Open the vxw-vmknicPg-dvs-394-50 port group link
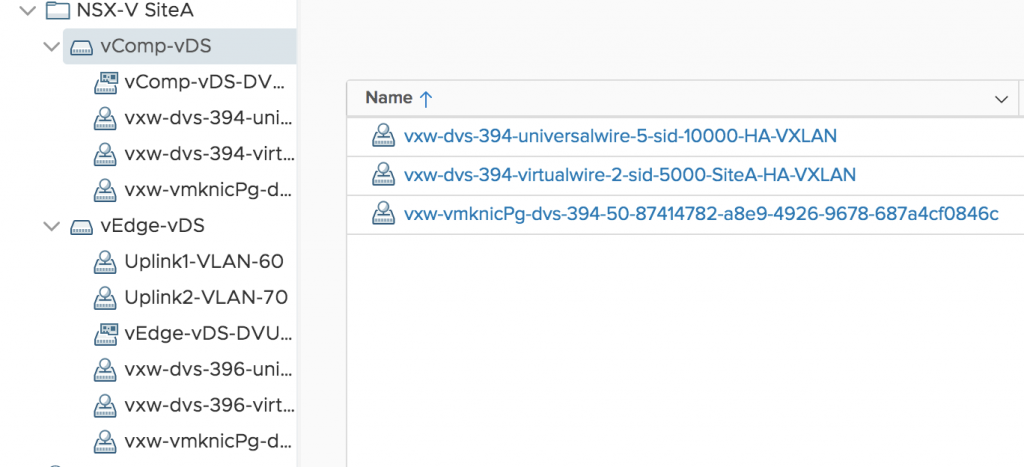Viewport: 1024px width, 467px height. (x=701, y=214)
